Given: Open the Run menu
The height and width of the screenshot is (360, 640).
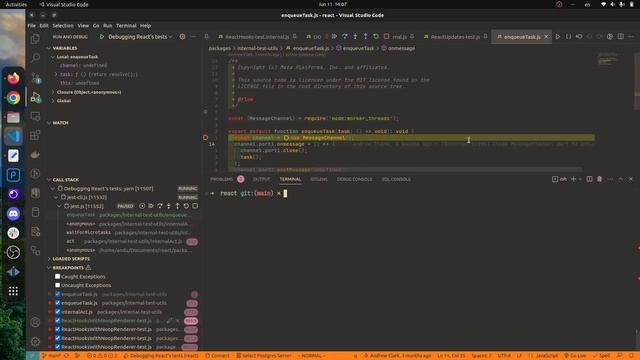Looking at the screenshot, I should 107,26.
